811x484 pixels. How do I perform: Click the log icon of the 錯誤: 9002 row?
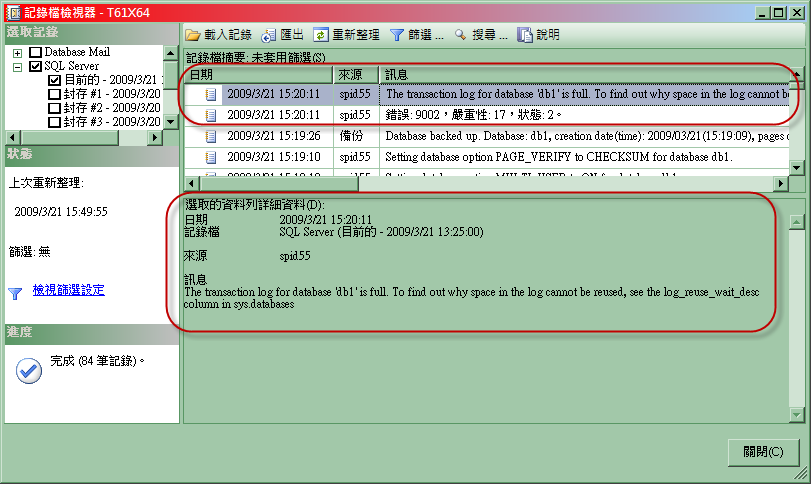tap(211, 115)
